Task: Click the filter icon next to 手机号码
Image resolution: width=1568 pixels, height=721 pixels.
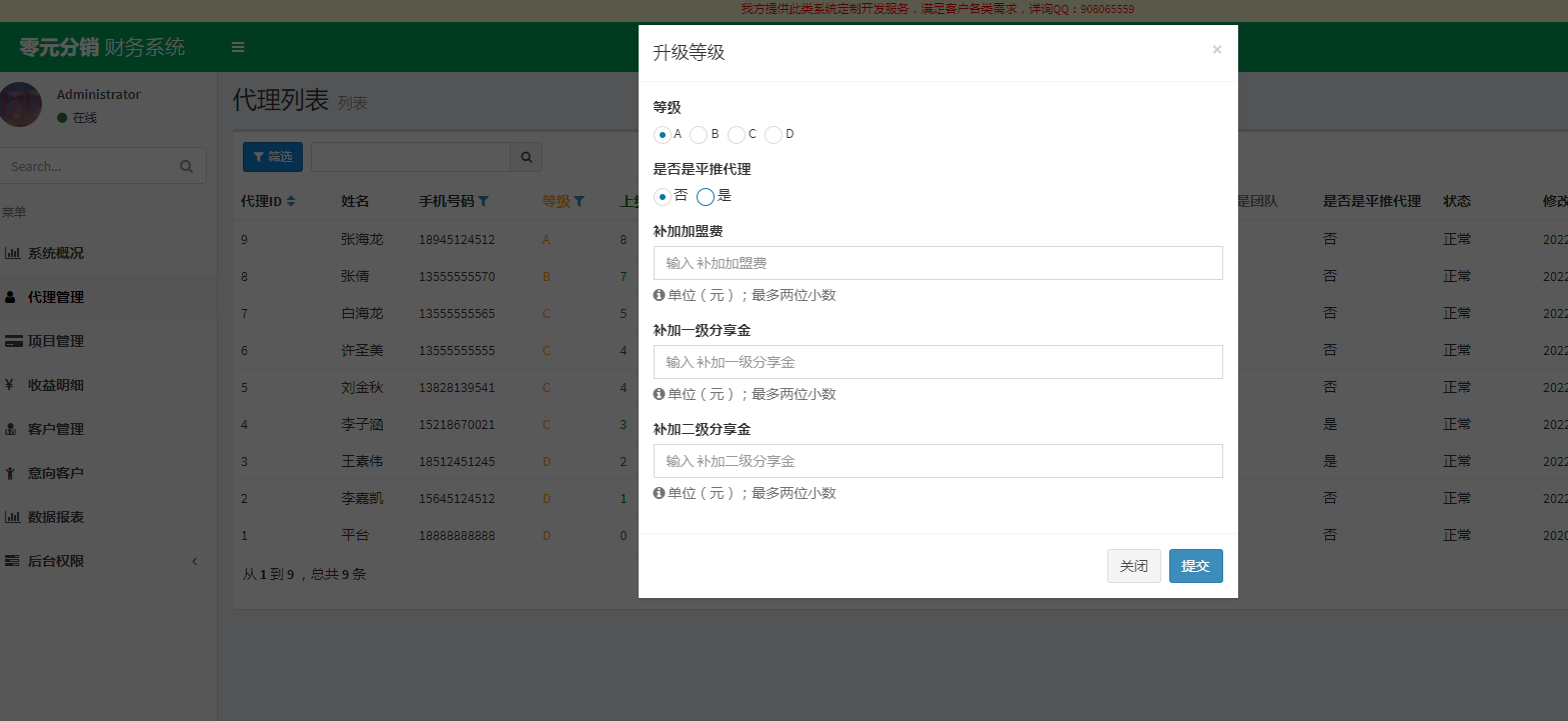Action: point(484,201)
